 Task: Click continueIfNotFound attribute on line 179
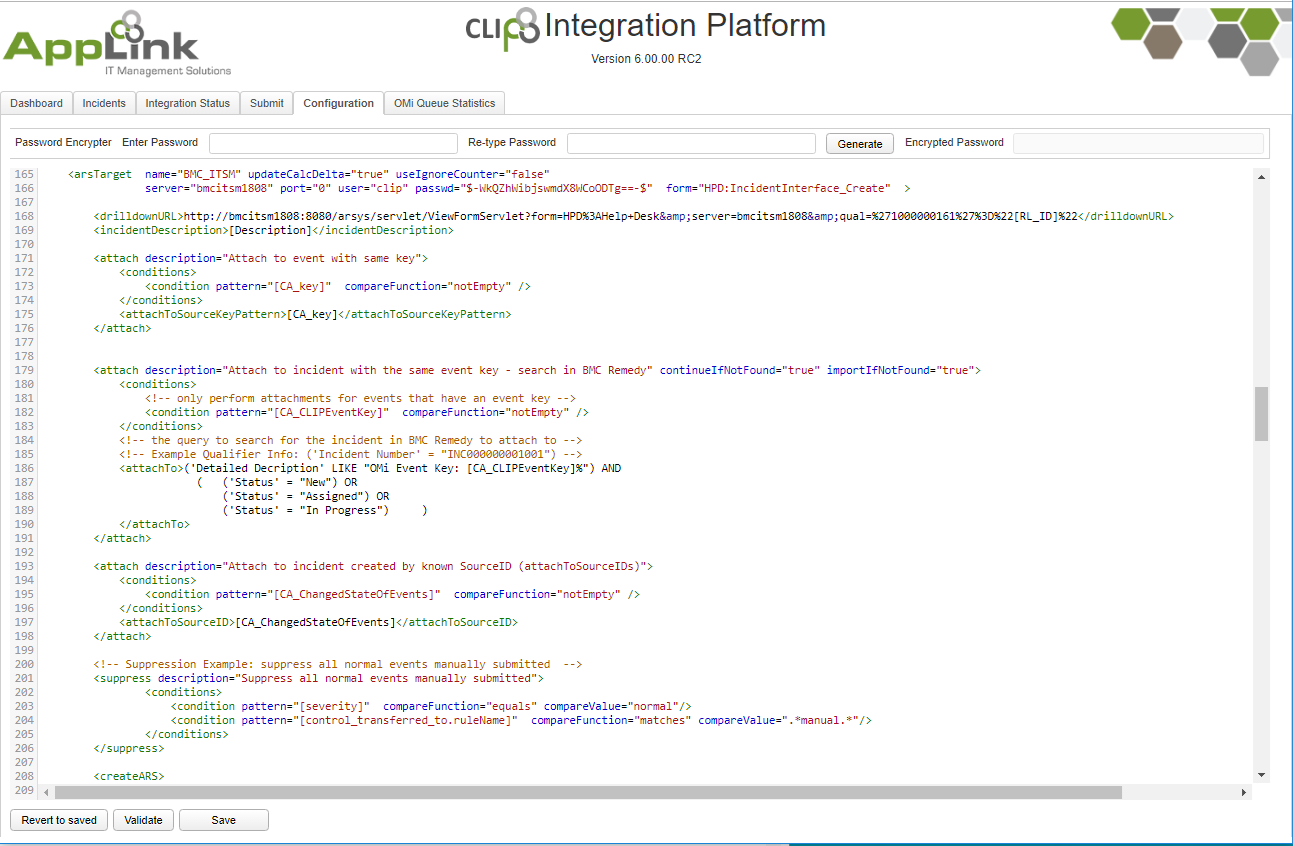[x=739, y=370]
